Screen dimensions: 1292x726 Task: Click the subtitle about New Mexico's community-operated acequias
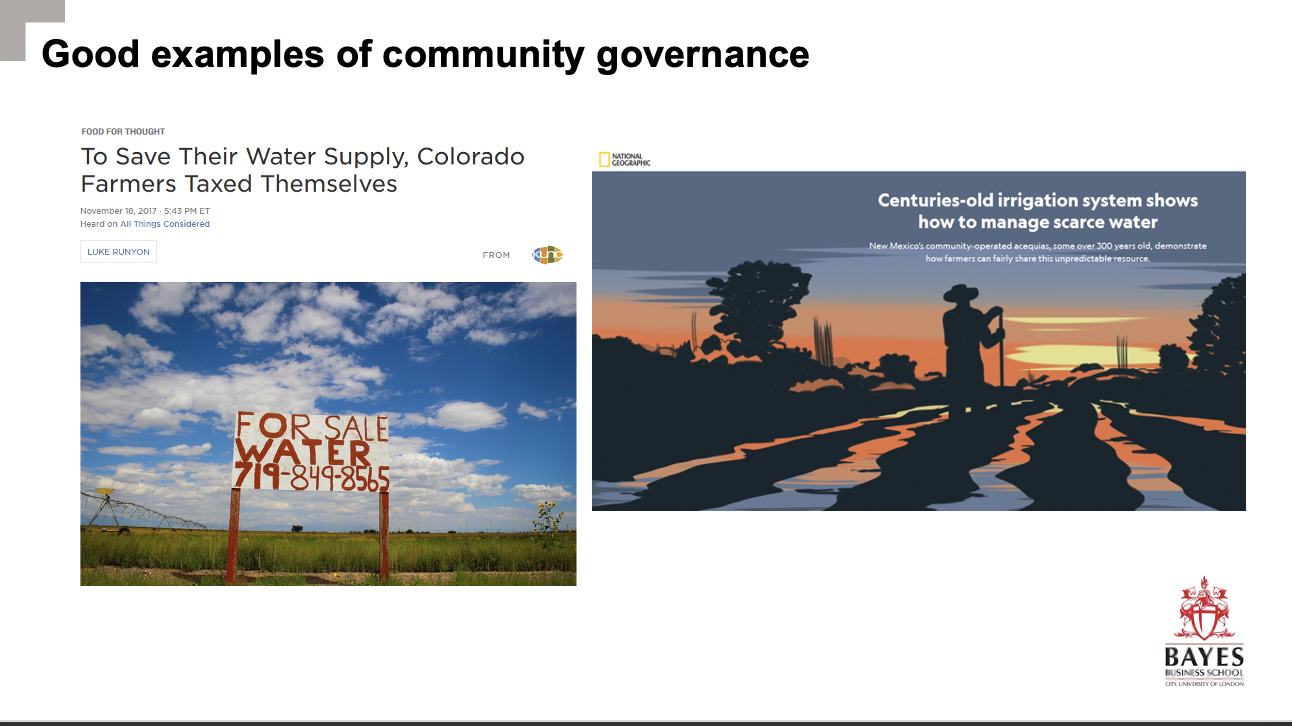pos(1037,252)
